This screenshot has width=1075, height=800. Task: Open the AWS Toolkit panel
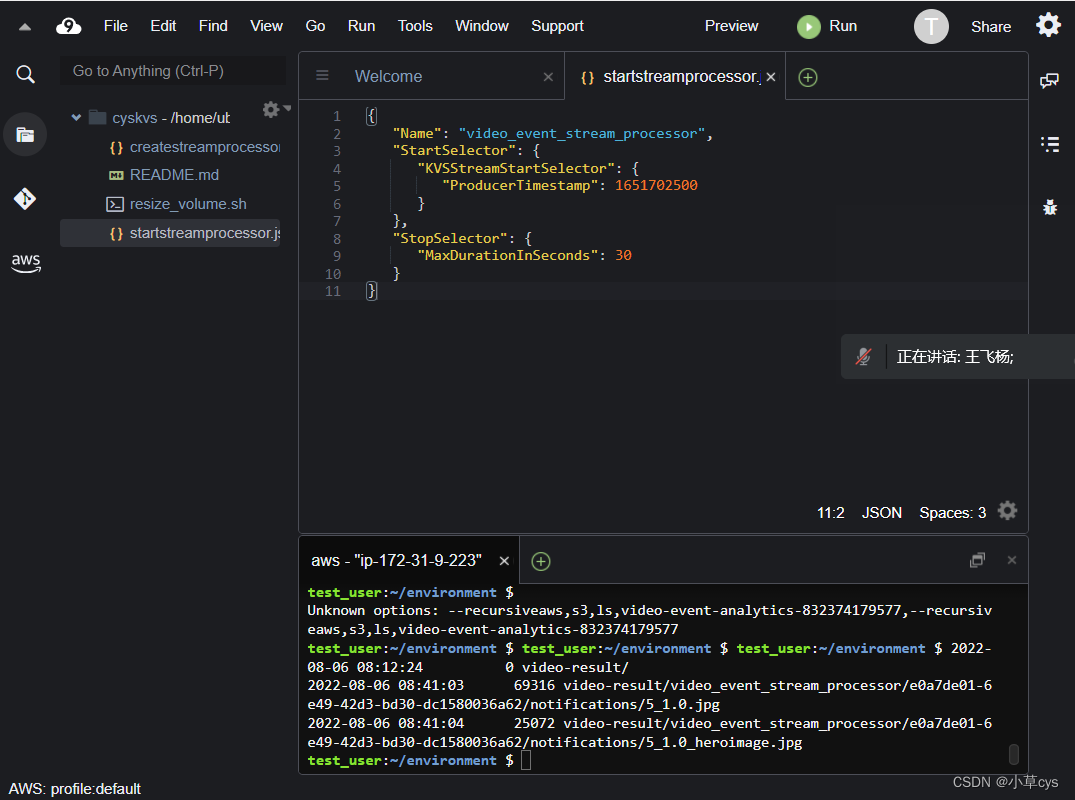pyautogui.click(x=26, y=262)
